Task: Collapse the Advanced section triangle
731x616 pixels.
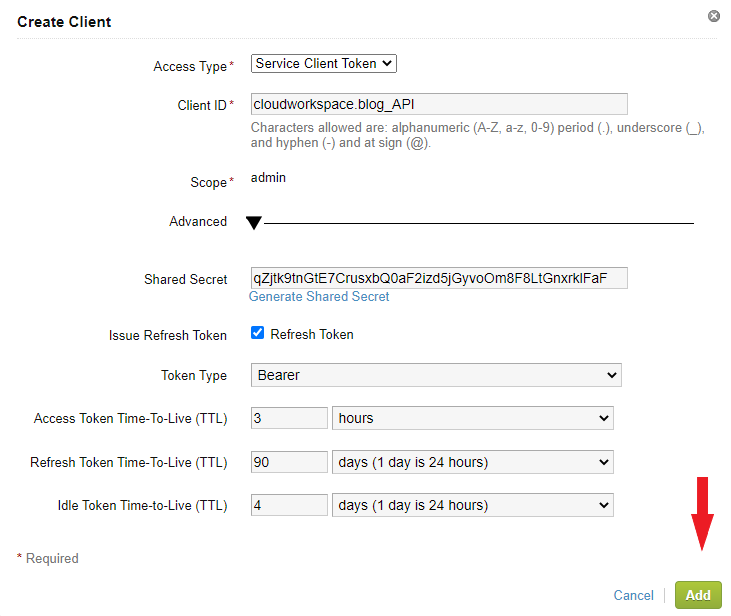Action: [254, 223]
